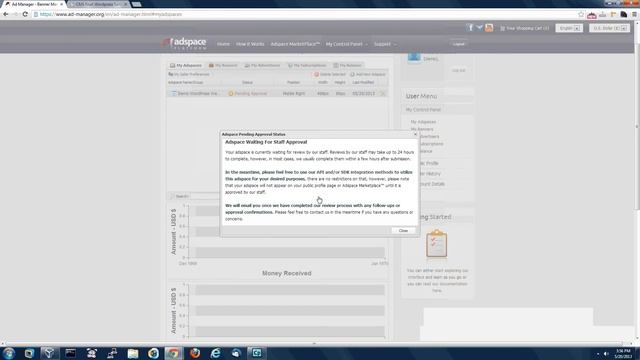Reload the page in Chrome

coord(25,14)
